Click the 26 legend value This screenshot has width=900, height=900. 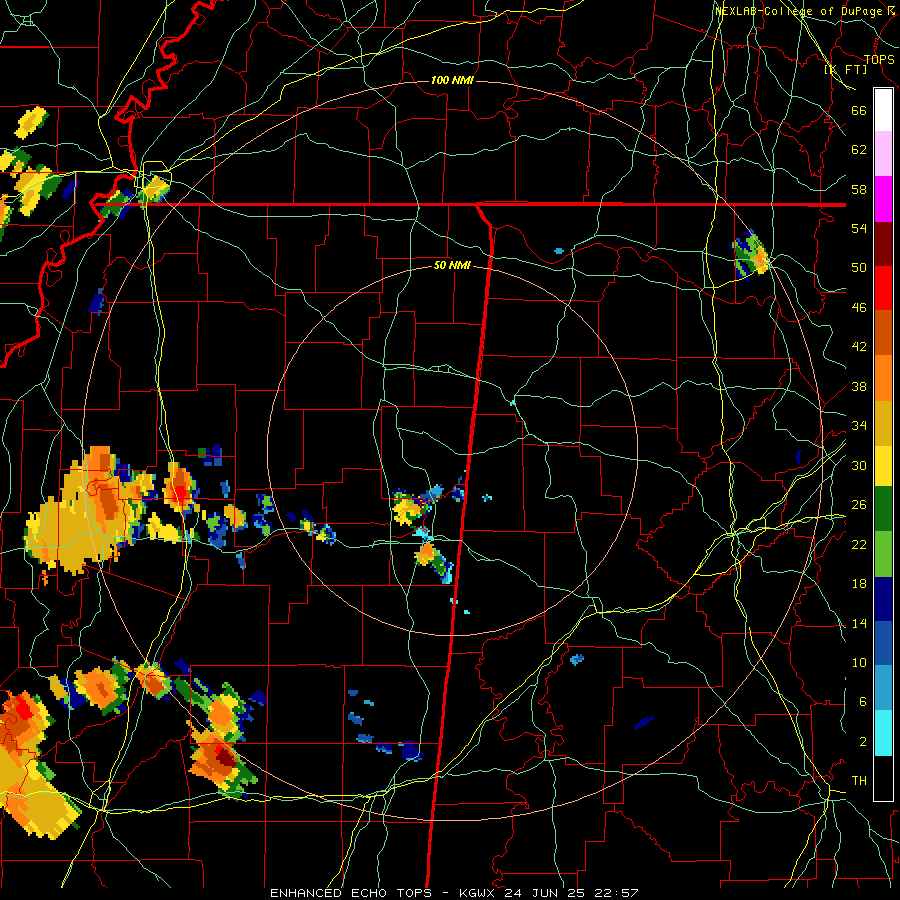click(x=859, y=505)
